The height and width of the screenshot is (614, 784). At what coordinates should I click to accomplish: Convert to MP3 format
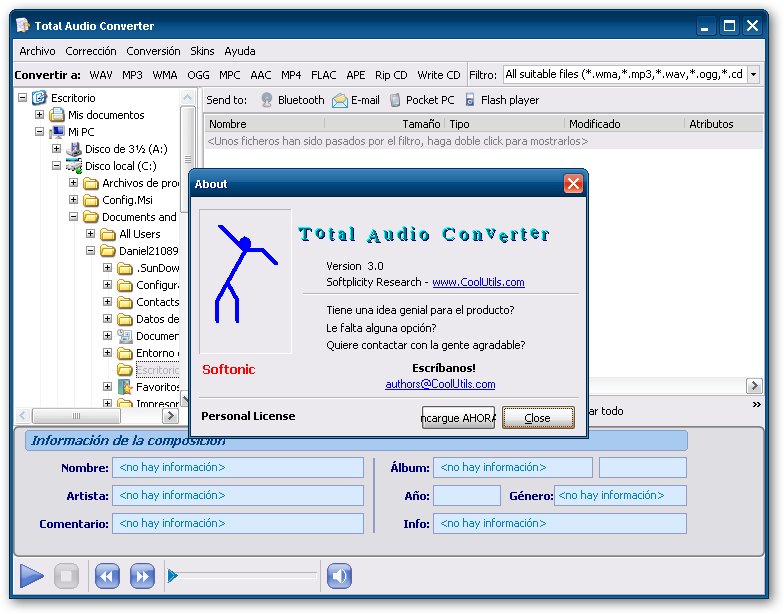click(x=132, y=75)
